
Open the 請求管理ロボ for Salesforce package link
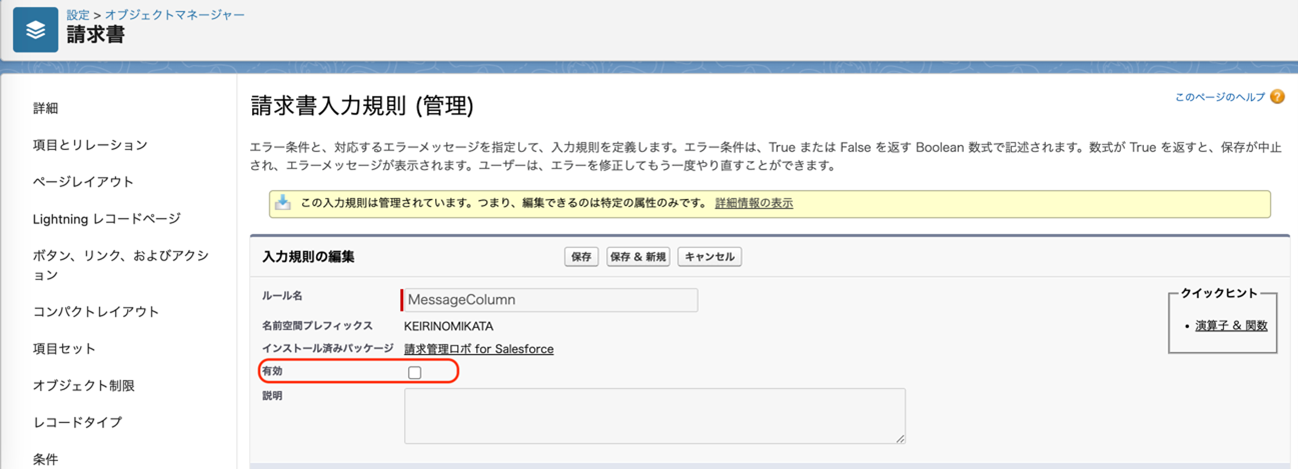(479, 349)
